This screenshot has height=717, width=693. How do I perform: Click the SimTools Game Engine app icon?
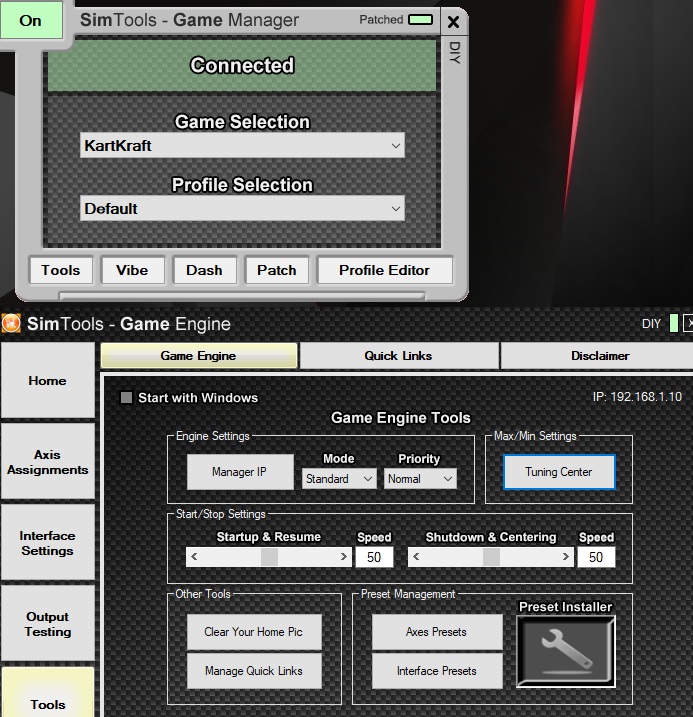(11, 324)
